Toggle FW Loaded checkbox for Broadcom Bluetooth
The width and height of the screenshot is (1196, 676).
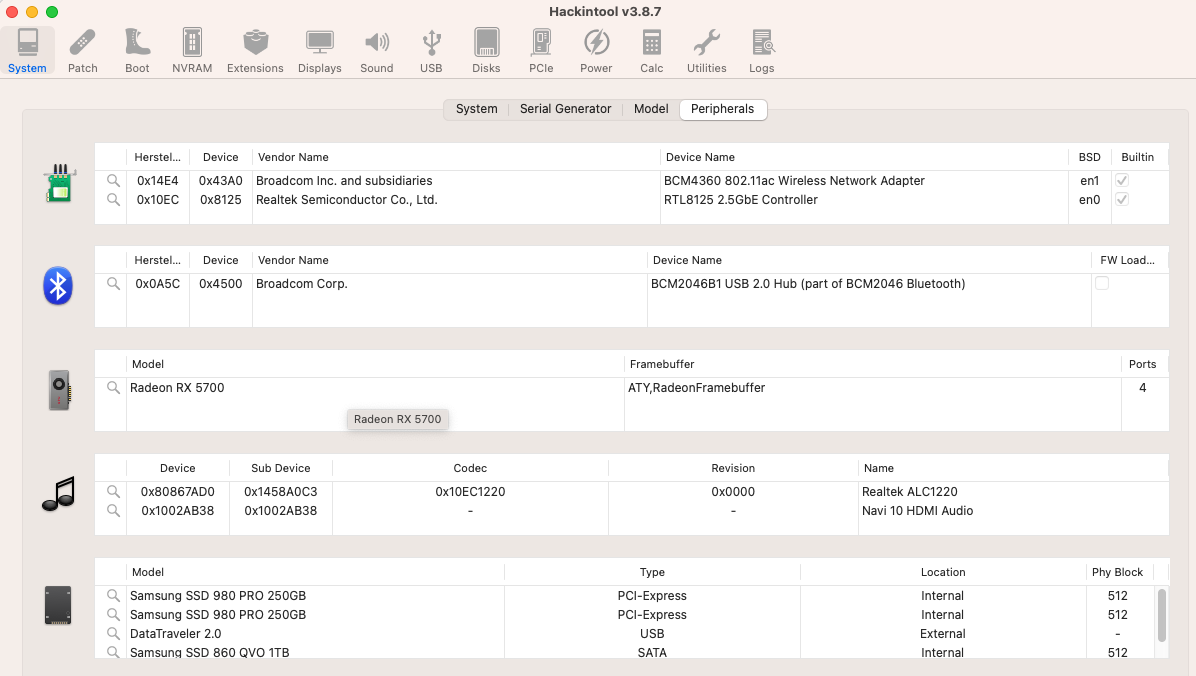coord(1102,284)
